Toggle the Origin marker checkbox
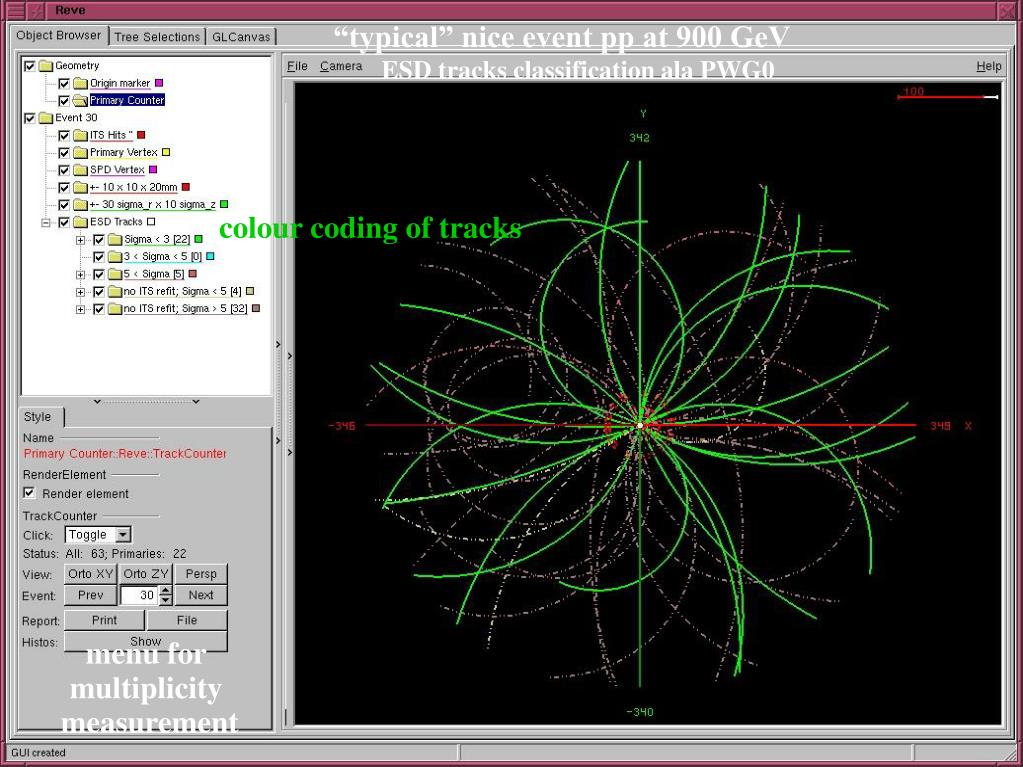This screenshot has height=767, width=1023. coord(64,83)
